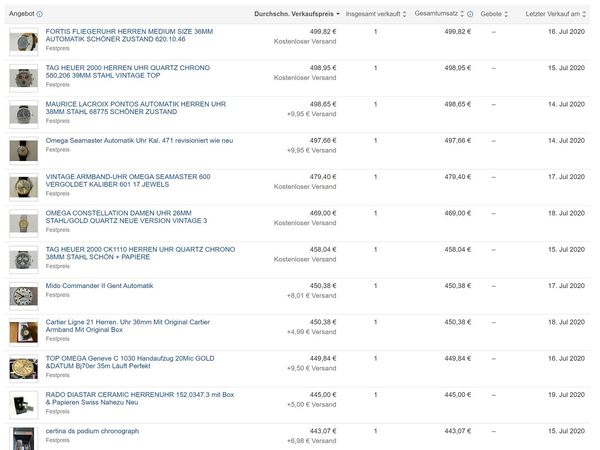Select the 479,40 € average price value
The image size is (600, 450).
click(x=323, y=177)
